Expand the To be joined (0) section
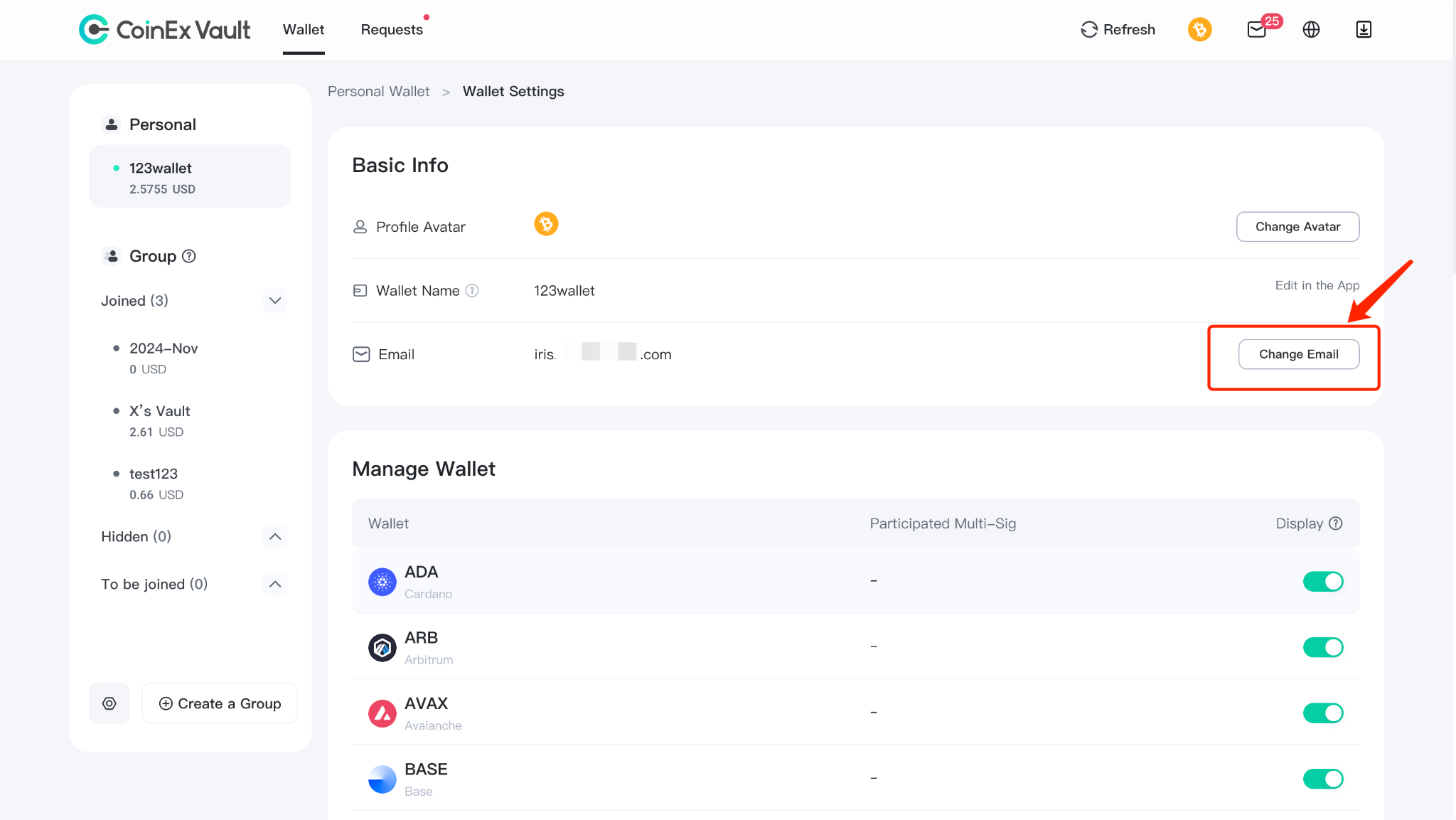The height and width of the screenshot is (820, 1456). coord(275,584)
